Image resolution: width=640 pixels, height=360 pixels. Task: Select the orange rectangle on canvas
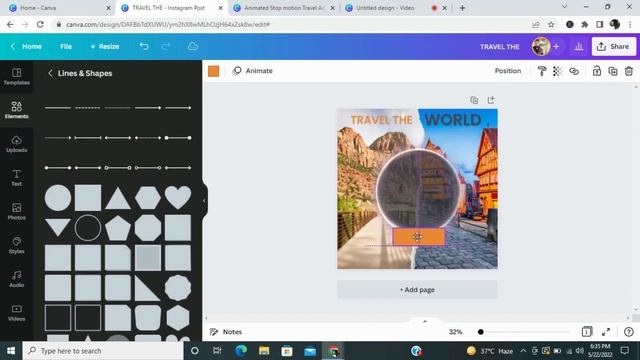419,237
